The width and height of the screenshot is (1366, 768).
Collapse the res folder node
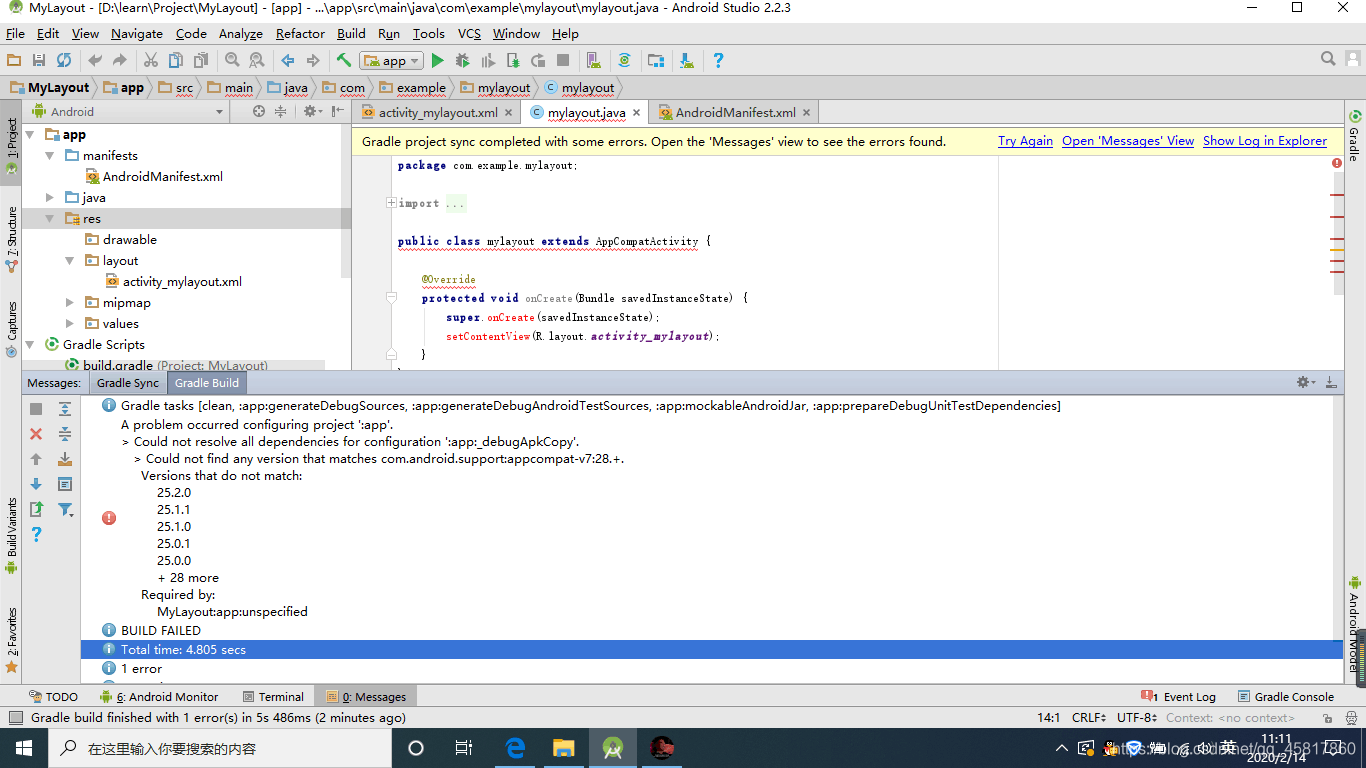(50, 219)
